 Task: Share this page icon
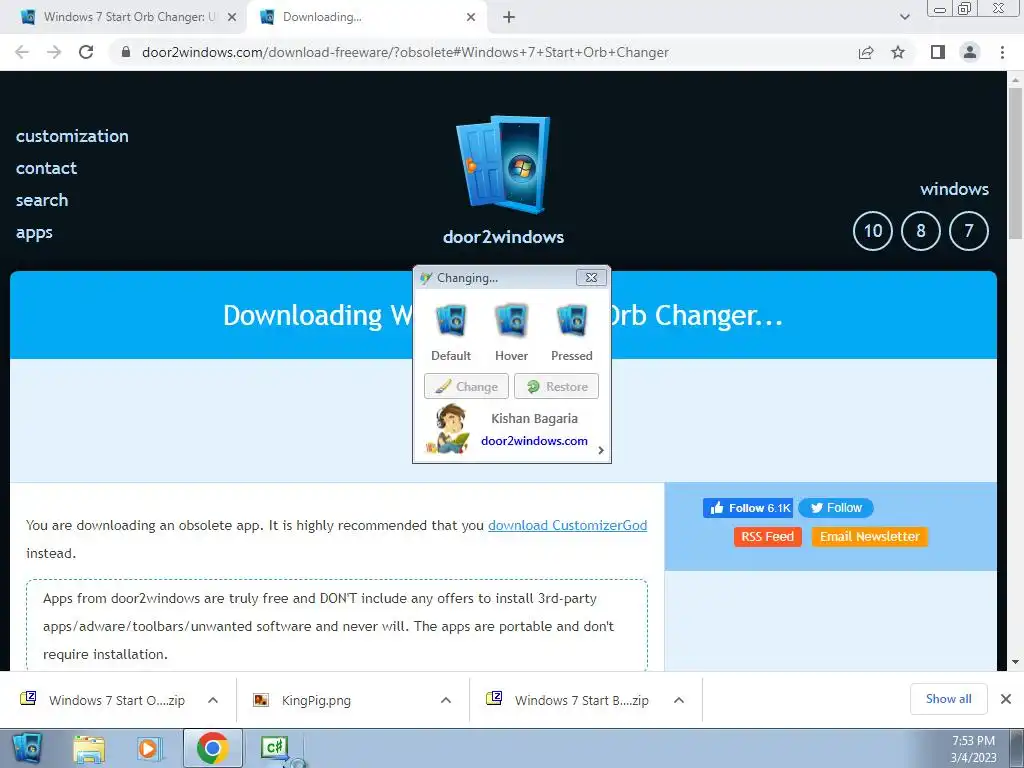(866, 52)
